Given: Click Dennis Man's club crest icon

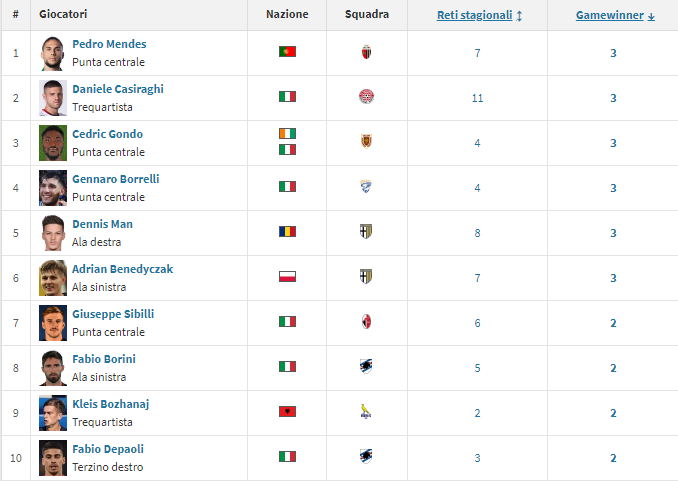Looking at the screenshot, I should pos(367,232).
